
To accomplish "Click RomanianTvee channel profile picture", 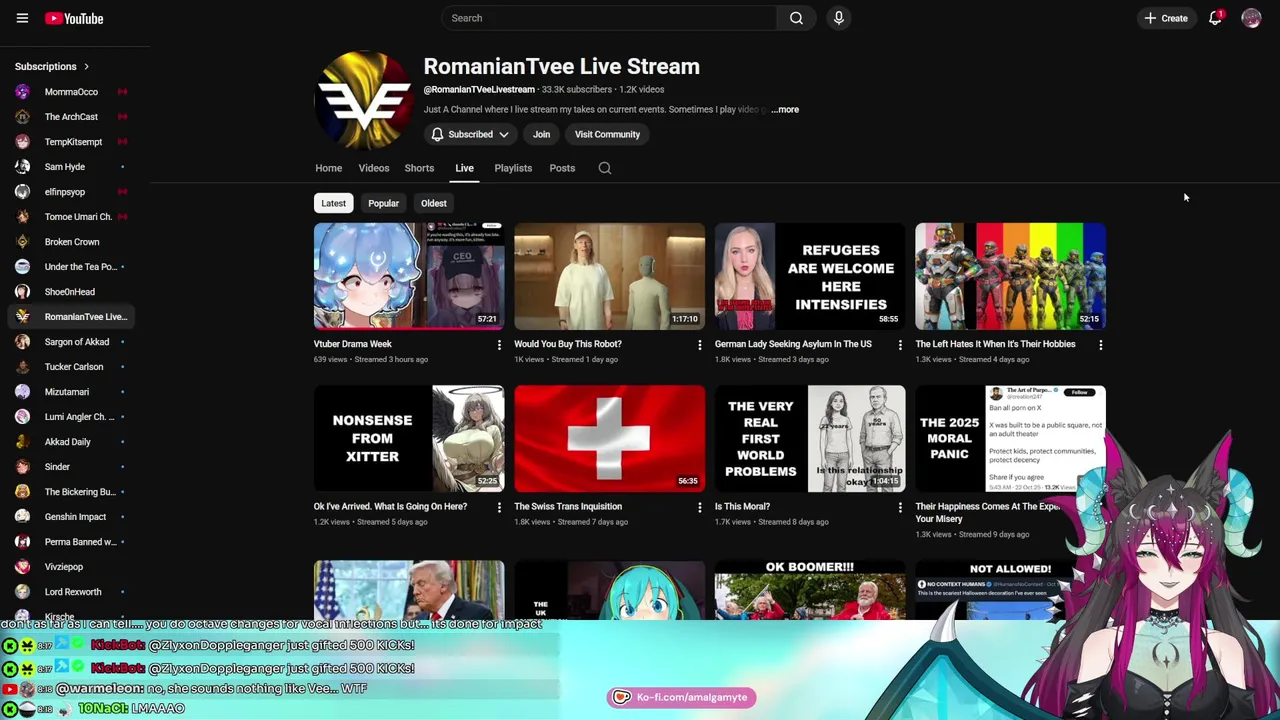I will click(363, 100).
